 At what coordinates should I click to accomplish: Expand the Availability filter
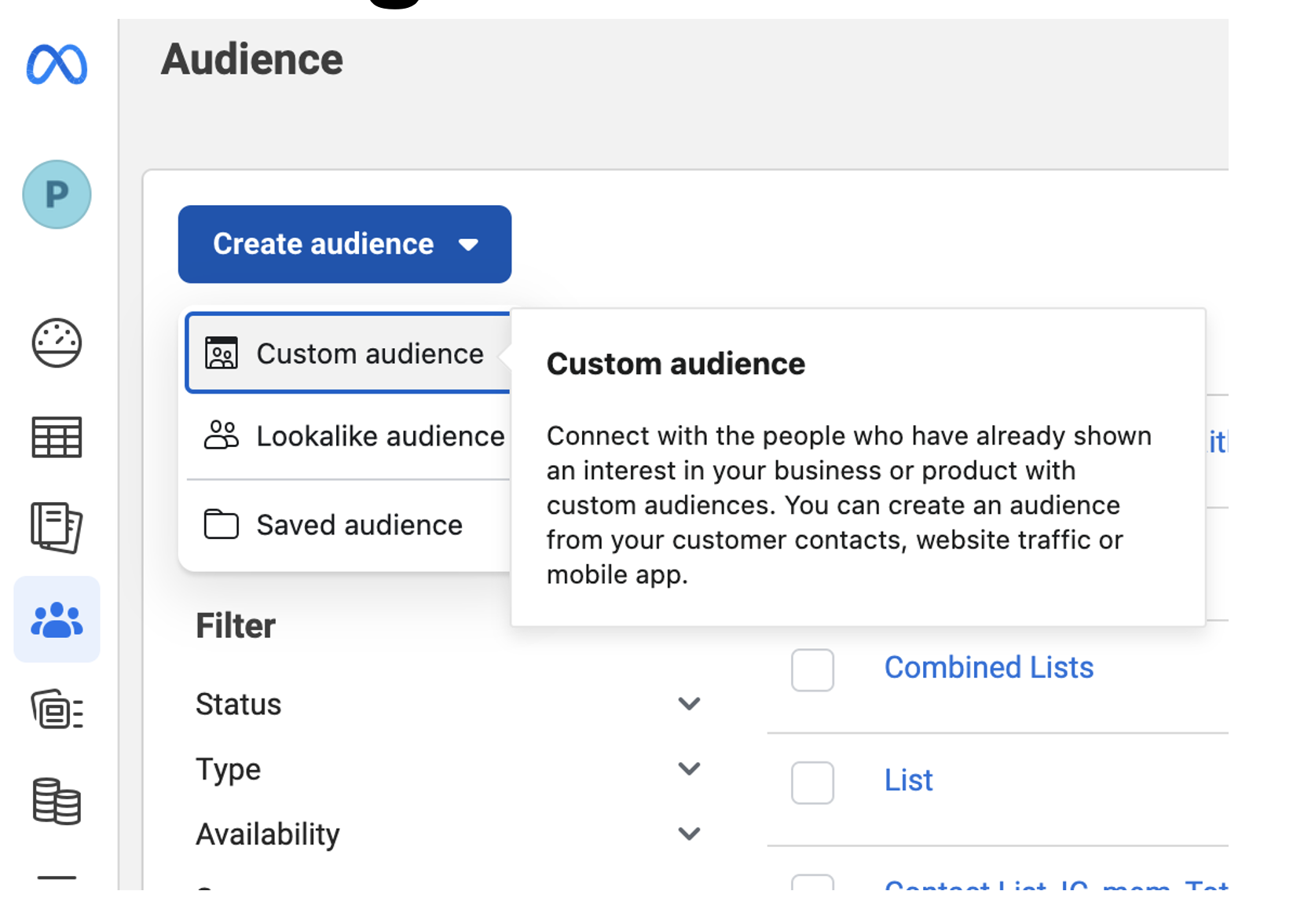click(688, 834)
